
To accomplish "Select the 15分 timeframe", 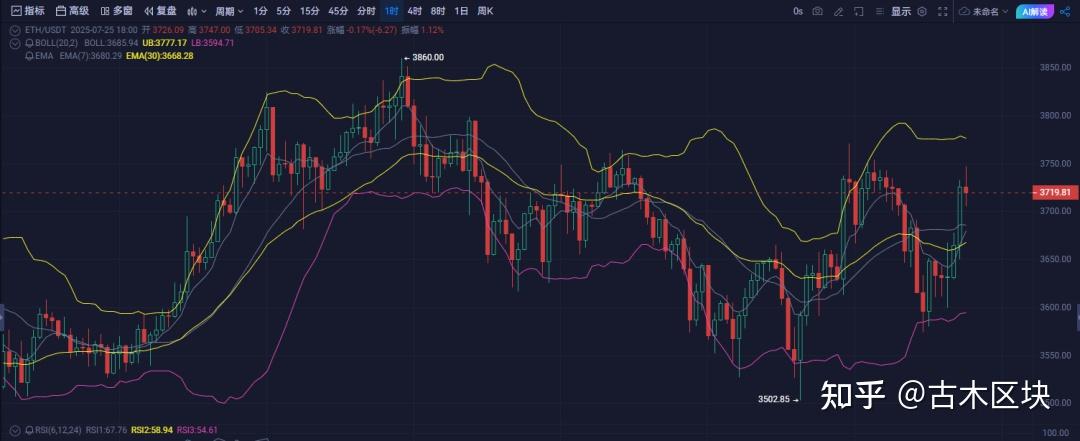I will [x=310, y=11].
